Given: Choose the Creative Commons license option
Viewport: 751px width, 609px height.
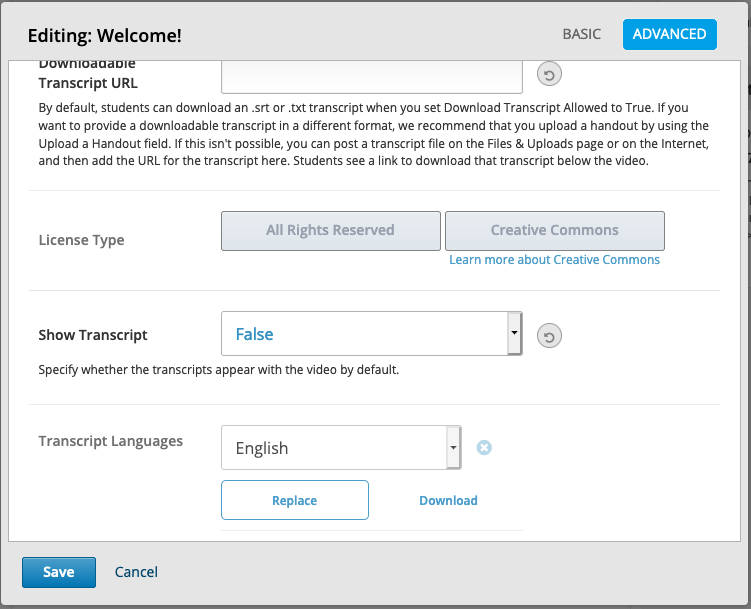Looking at the screenshot, I should [555, 231].
